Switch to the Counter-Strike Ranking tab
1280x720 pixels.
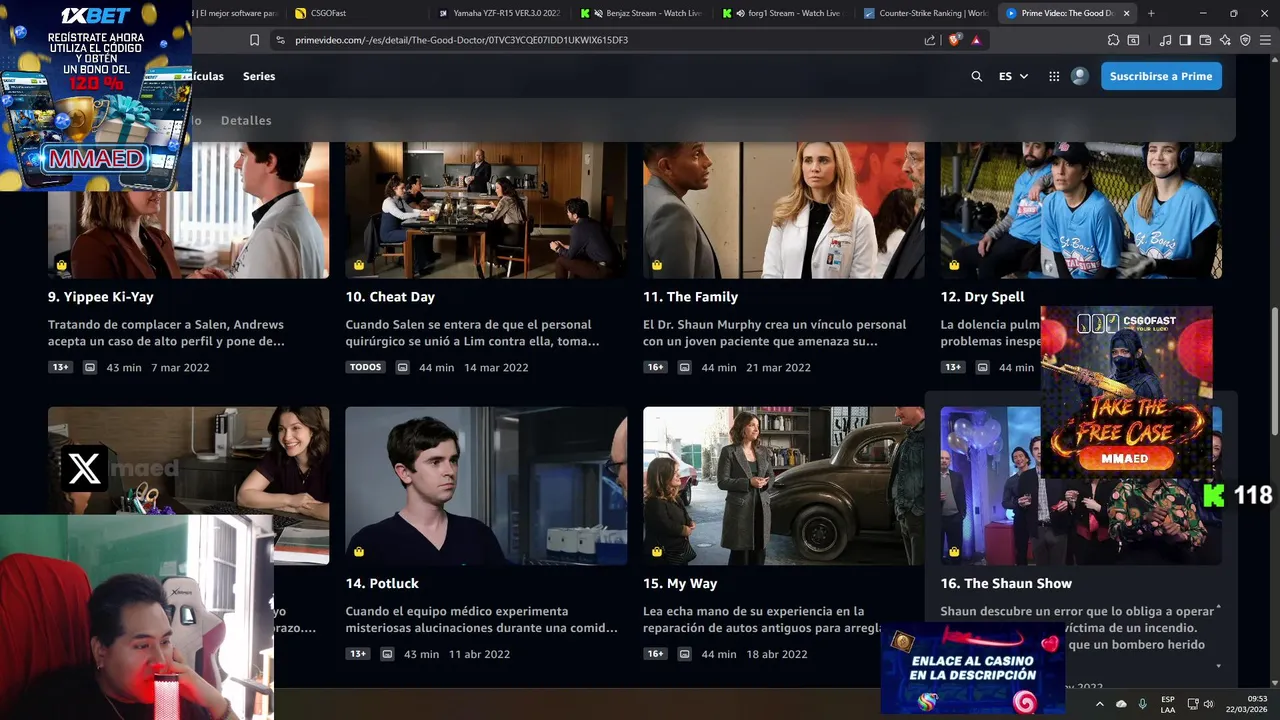click(926, 13)
